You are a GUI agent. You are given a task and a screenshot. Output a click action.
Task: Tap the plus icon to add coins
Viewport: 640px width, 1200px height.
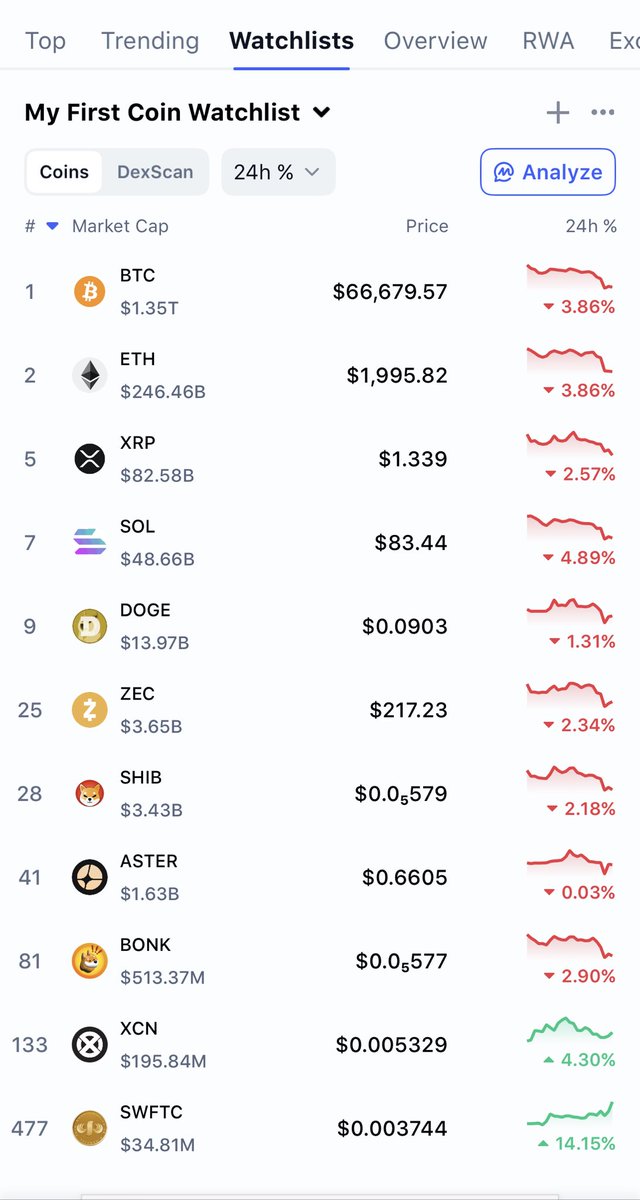point(557,113)
